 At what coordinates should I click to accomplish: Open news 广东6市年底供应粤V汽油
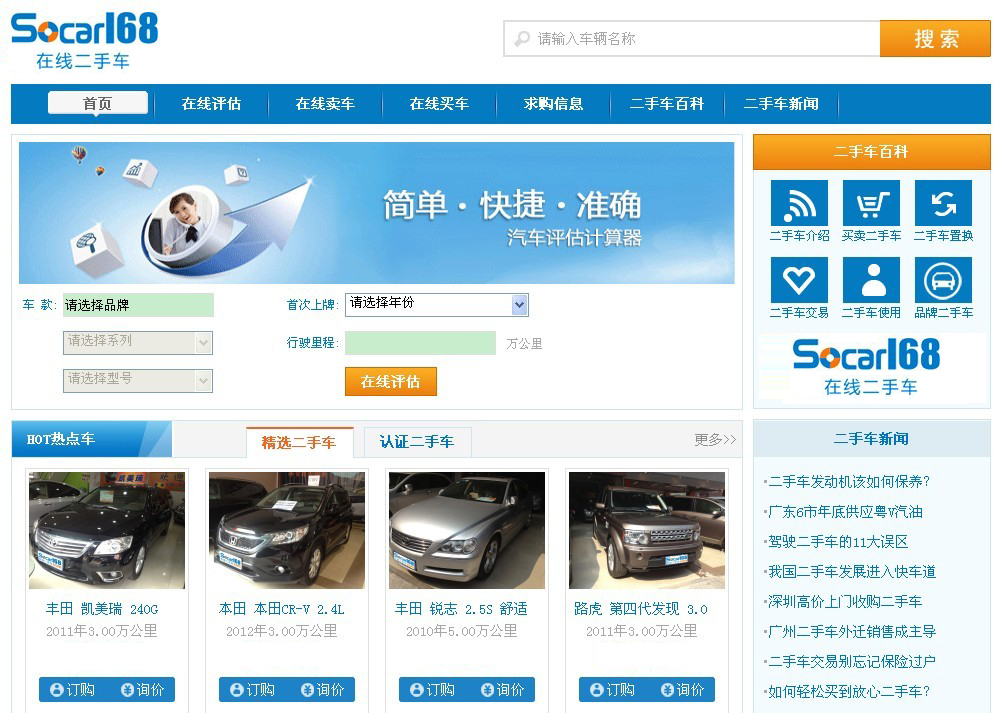click(845, 512)
